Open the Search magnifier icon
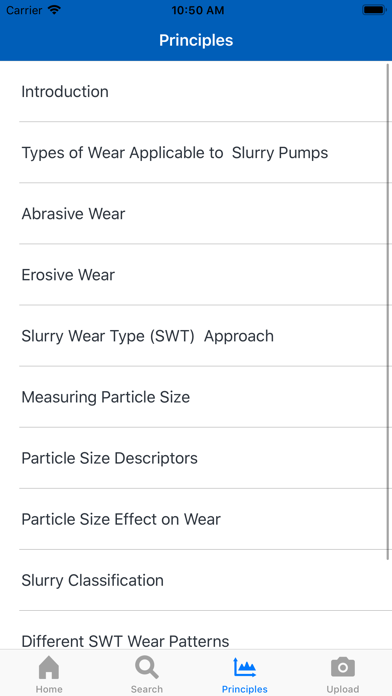Image resolution: width=392 pixels, height=696 pixels. [147, 668]
